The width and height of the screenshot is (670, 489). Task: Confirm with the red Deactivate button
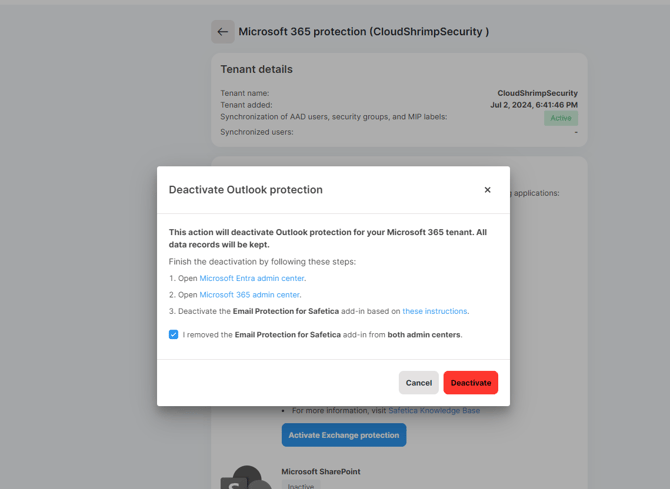(x=470, y=383)
